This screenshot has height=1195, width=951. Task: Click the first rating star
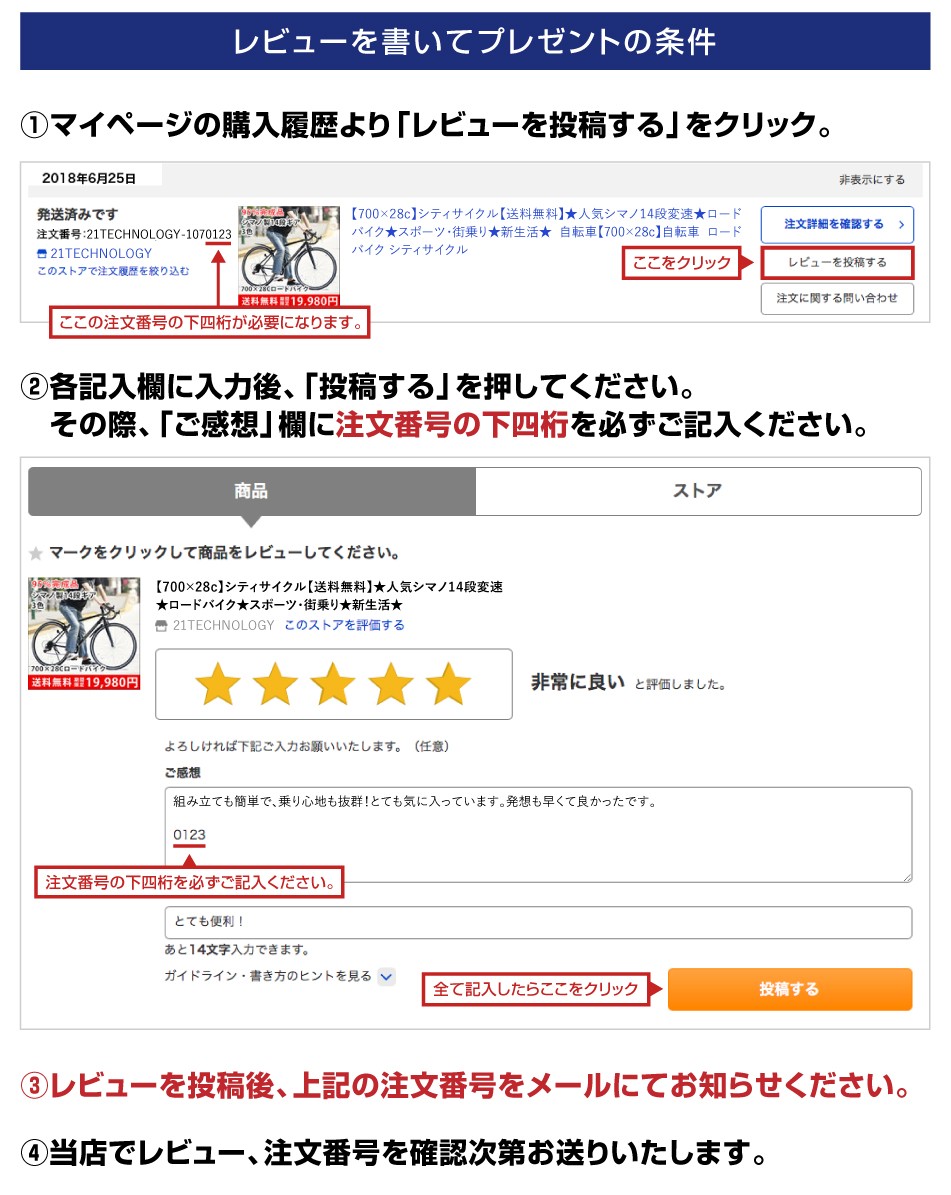(x=218, y=684)
